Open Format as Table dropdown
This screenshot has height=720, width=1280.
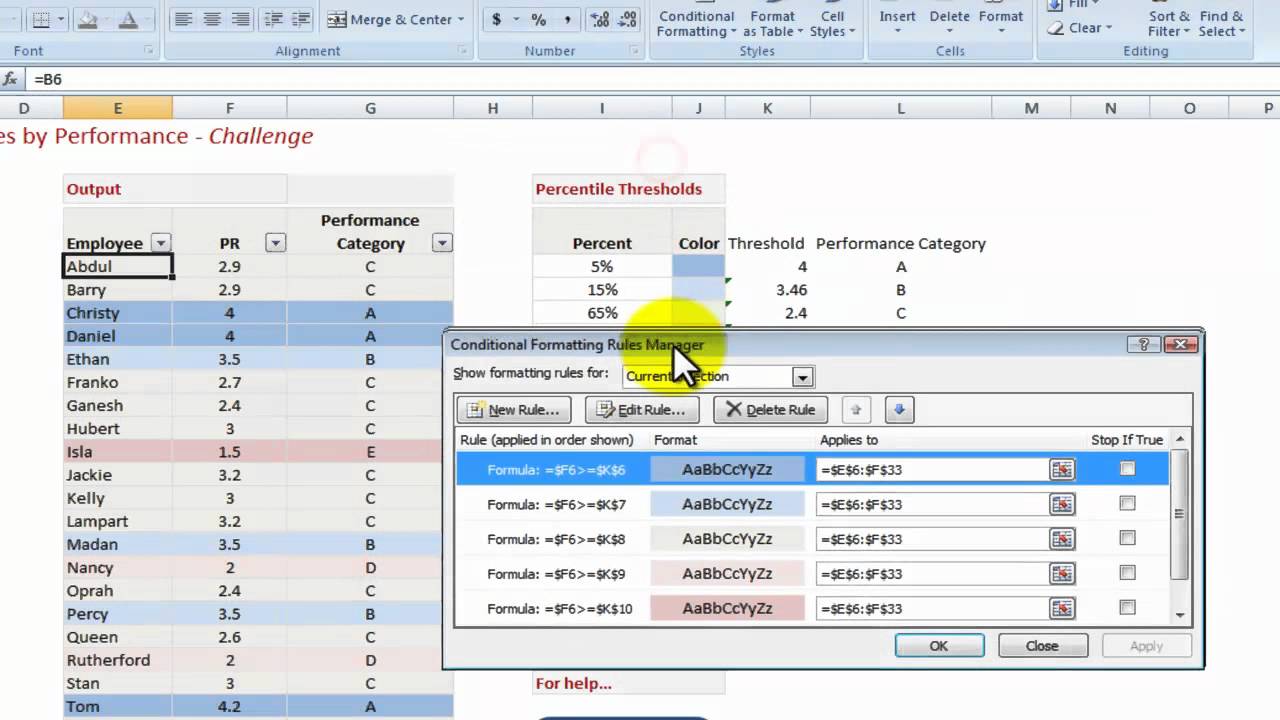(x=772, y=24)
